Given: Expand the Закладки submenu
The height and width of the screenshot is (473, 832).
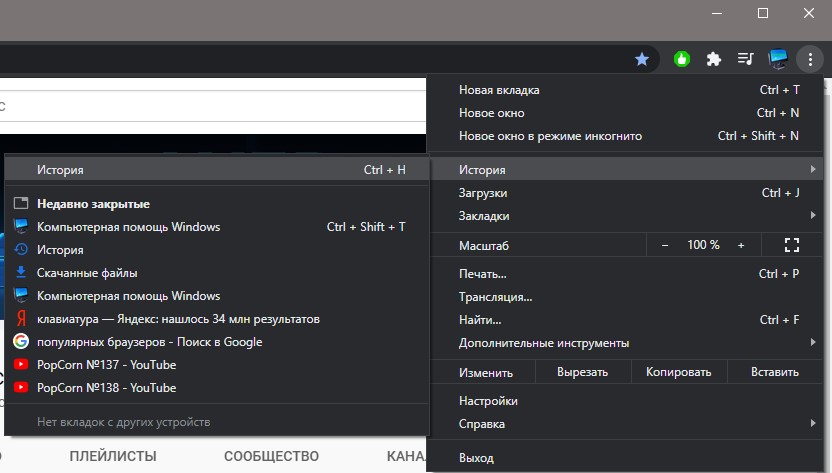Looking at the screenshot, I should click(626, 216).
